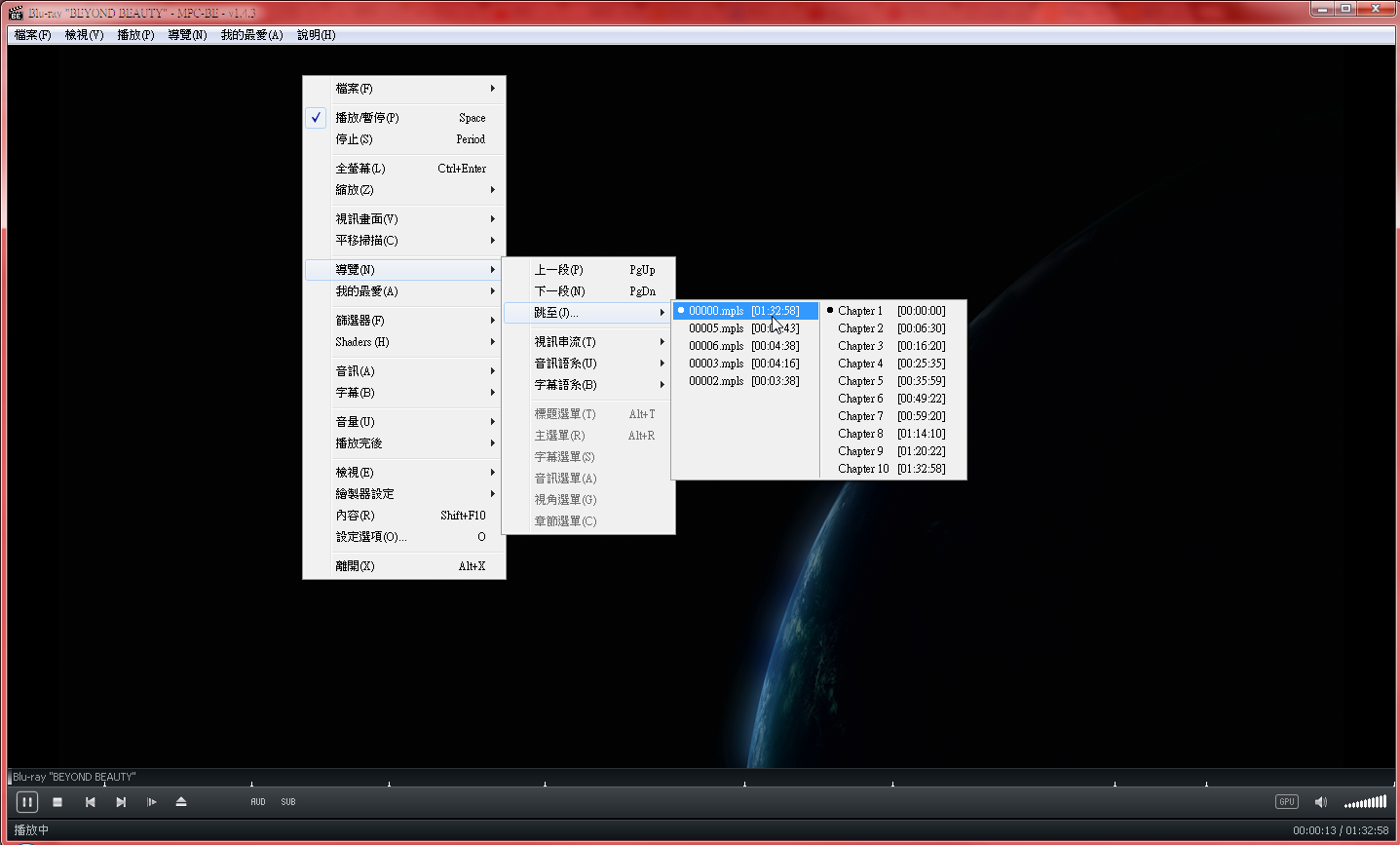Jump to Chapter 10 at 01:32:58
This screenshot has width=1400, height=845.
[893, 469]
